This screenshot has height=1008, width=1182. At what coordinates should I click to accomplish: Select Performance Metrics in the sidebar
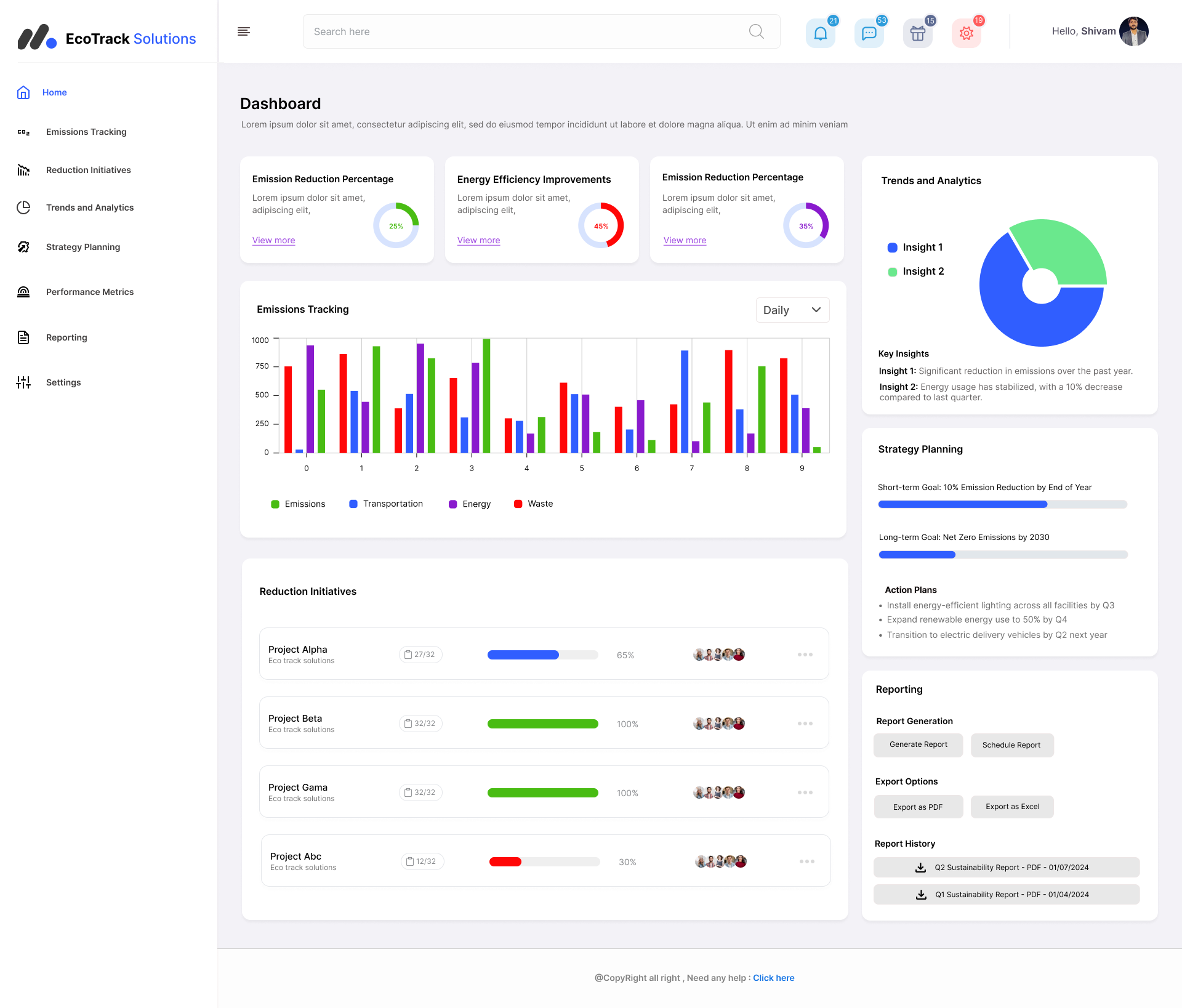pos(23,291)
